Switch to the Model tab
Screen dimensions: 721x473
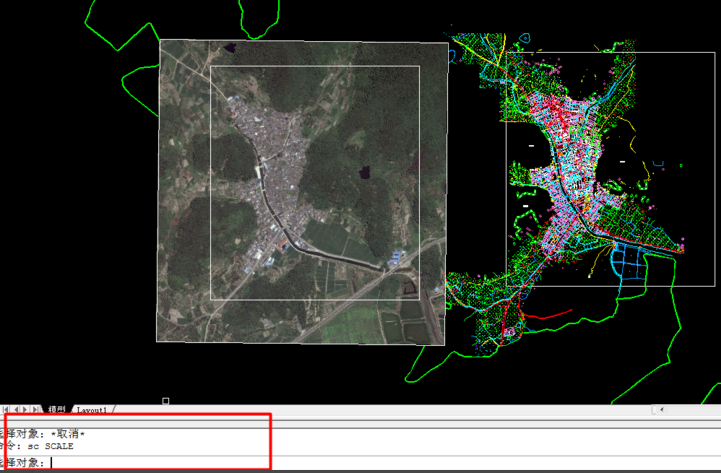coord(57,410)
